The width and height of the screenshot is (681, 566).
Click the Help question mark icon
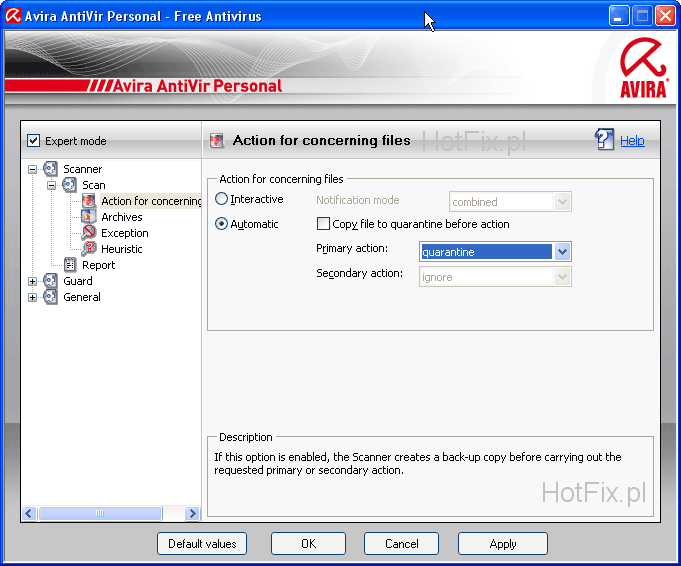pos(604,140)
